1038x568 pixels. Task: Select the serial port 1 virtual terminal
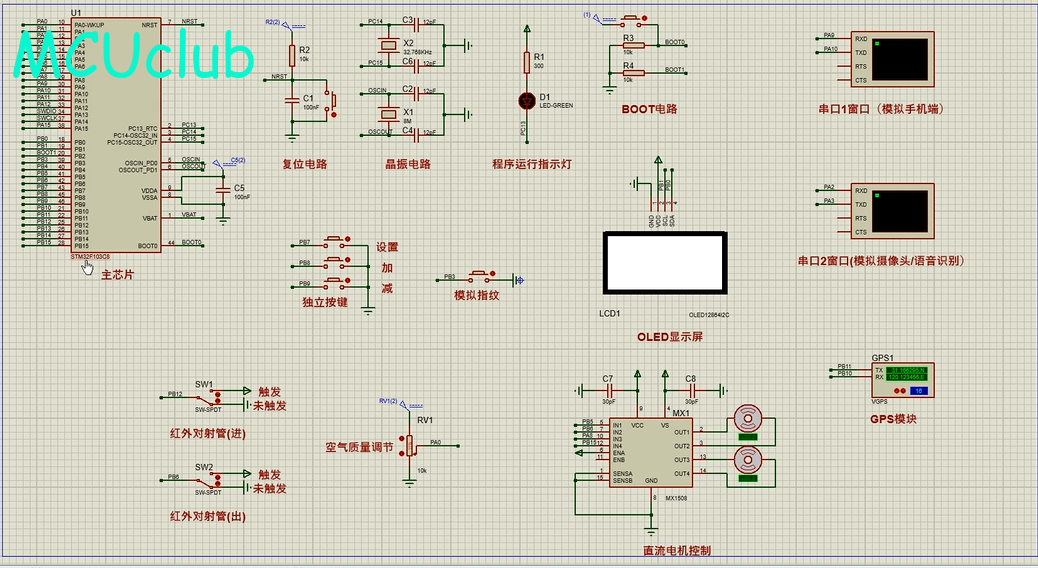(892, 59)
